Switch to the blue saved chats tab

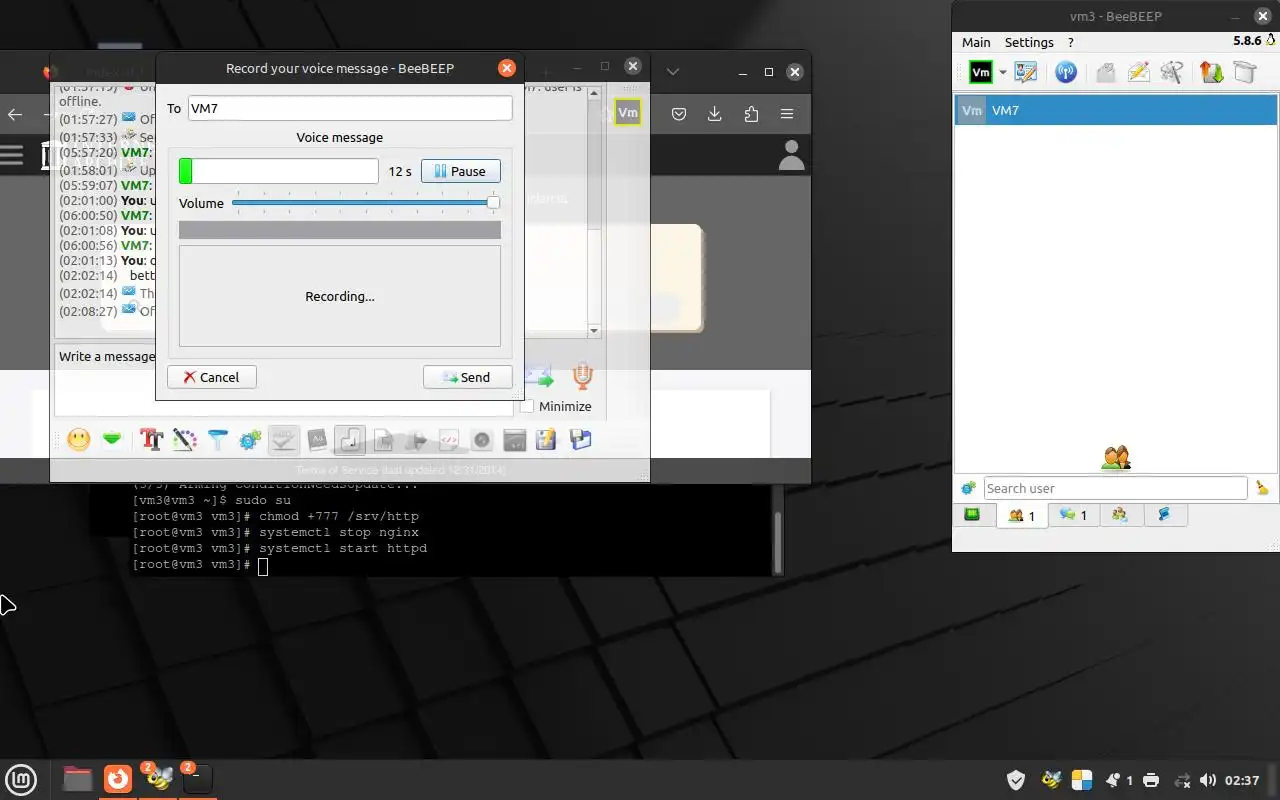point(1164,515)
